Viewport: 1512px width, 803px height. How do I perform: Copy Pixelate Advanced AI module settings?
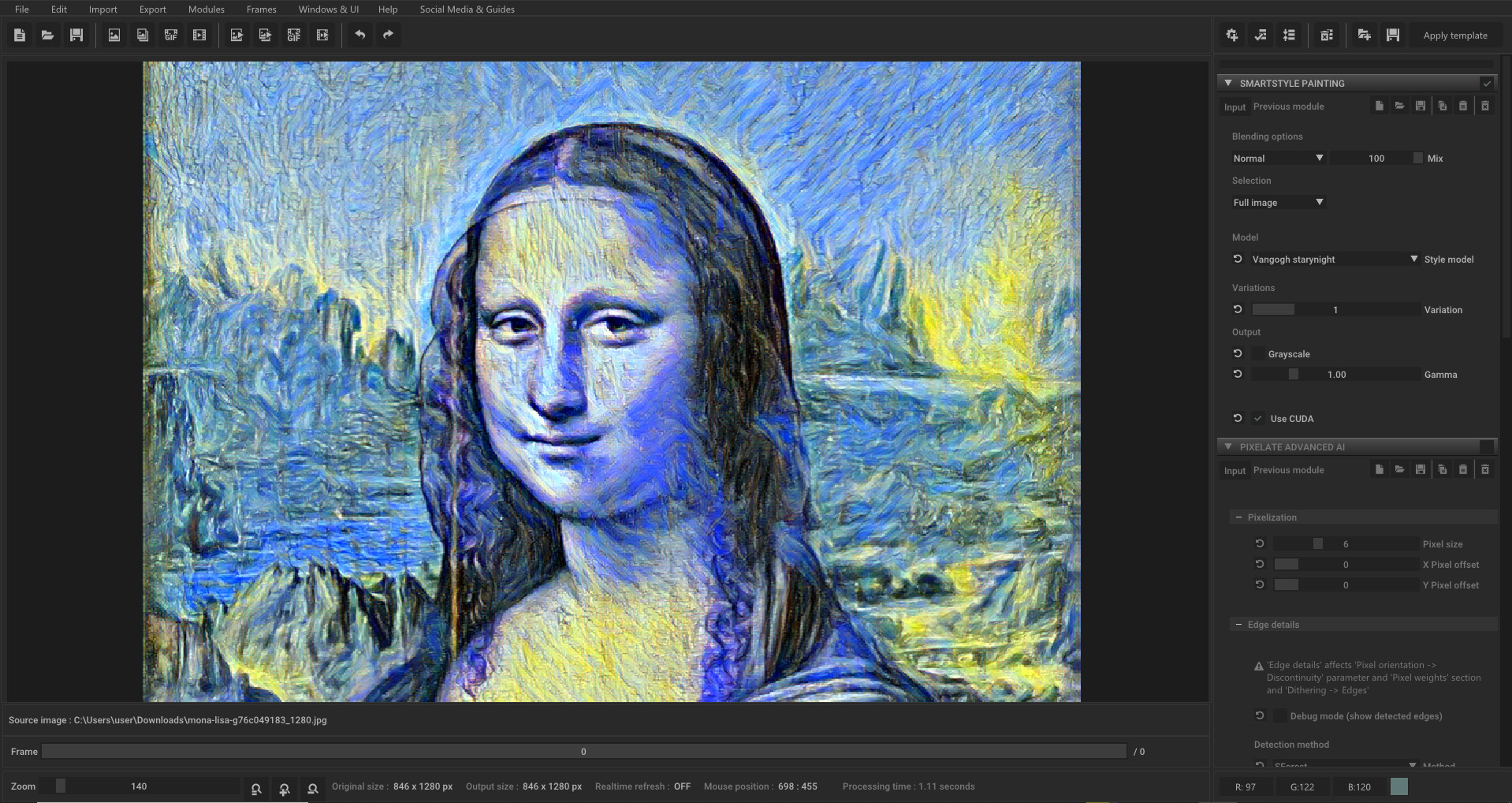pyautogui.click(x=1443, y=469)
